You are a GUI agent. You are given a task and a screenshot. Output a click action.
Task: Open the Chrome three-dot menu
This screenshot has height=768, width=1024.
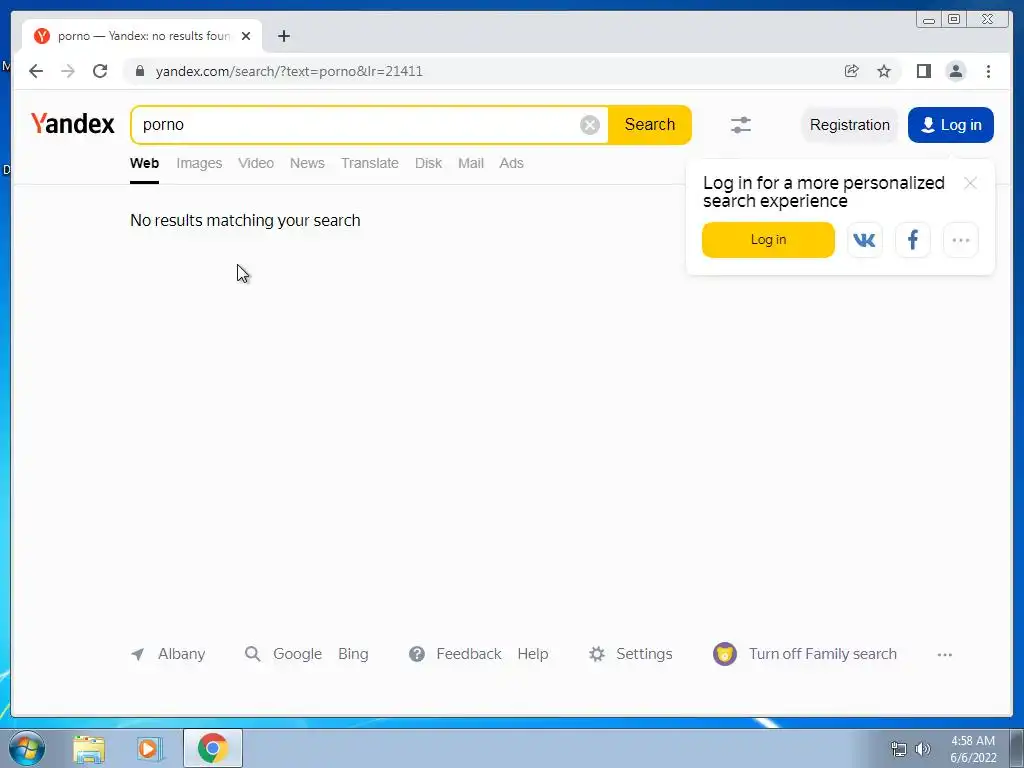[988, 71]
